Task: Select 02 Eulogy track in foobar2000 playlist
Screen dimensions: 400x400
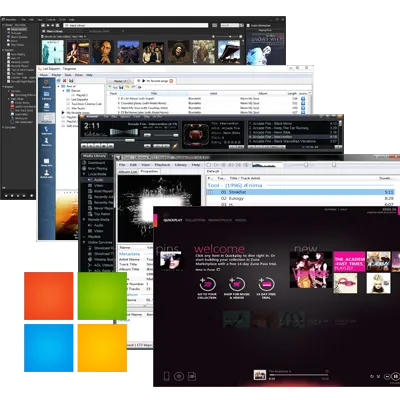Action: click(300, 198)
